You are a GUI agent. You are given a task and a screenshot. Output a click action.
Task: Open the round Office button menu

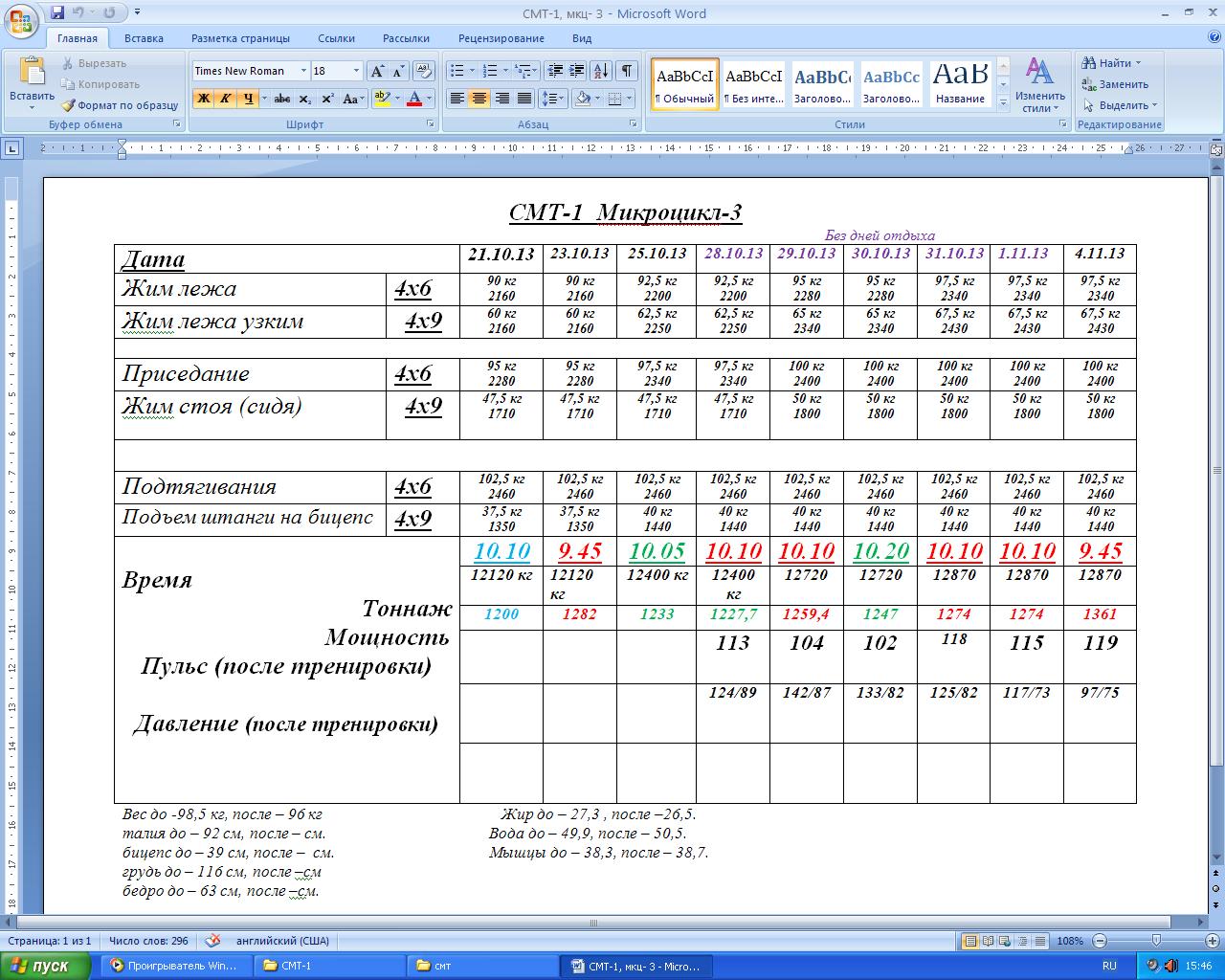[x=20, y=20]
